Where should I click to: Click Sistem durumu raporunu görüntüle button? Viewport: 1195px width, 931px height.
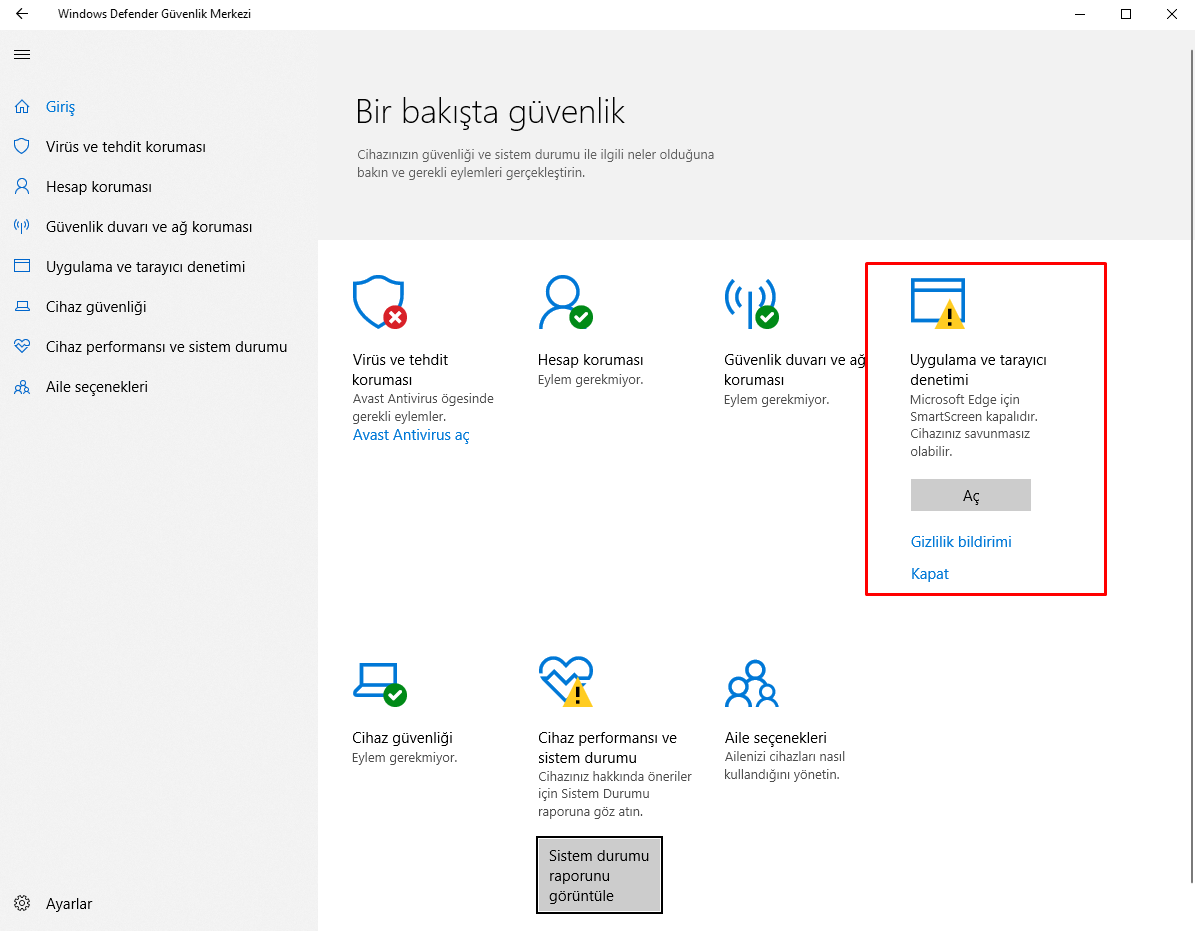point(599,875)
